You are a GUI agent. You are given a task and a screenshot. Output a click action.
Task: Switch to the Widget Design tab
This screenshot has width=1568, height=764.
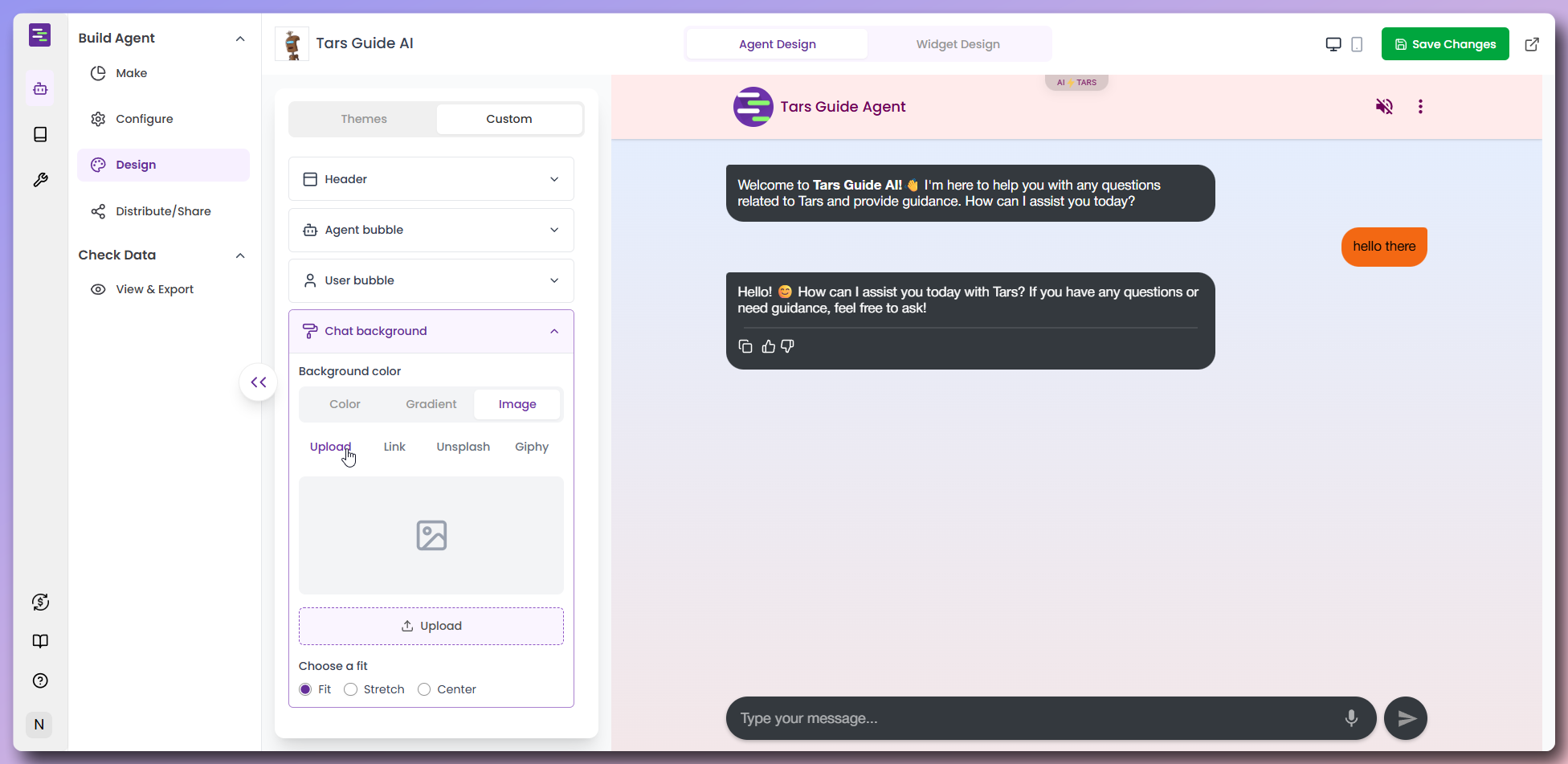(957, 44)
